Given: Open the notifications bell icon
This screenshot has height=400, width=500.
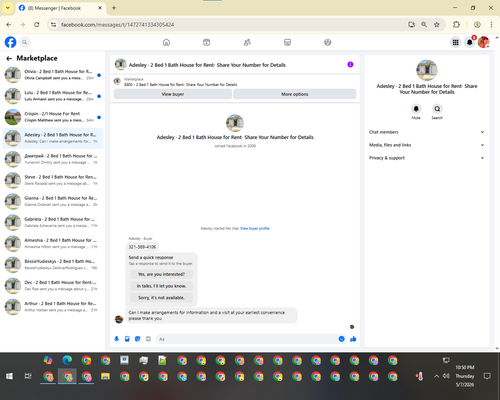Looking at the screenshot, I should tap(470, 42).
